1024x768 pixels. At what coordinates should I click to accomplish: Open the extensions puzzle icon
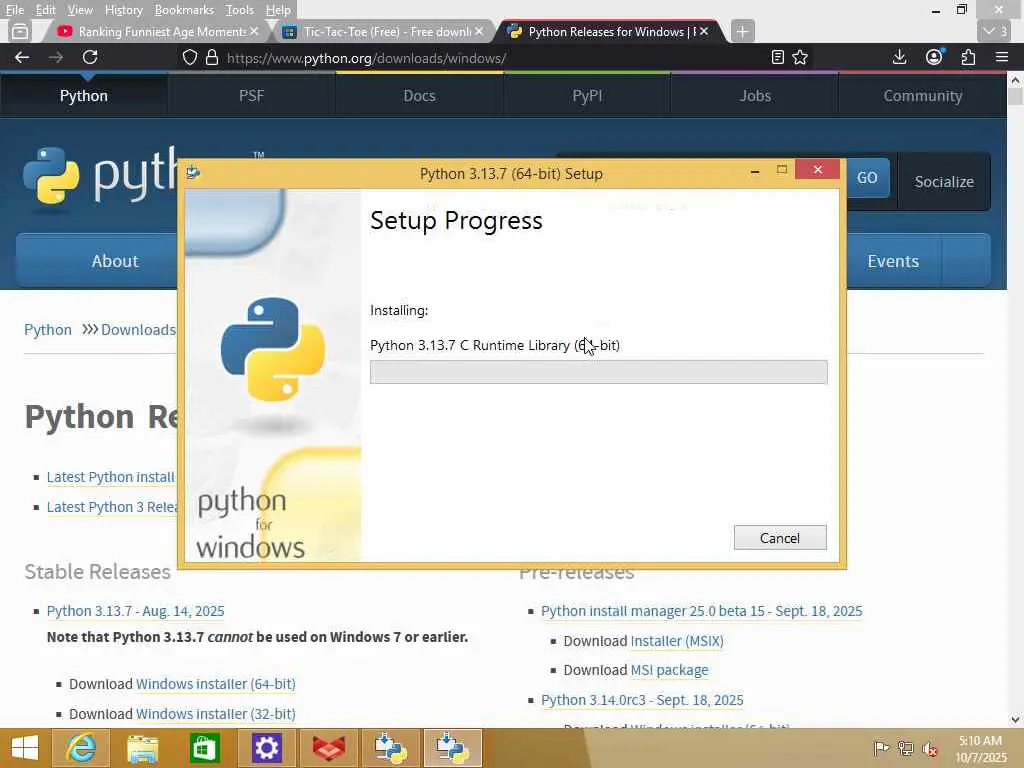pyautogui.click(x=968, y=57)
